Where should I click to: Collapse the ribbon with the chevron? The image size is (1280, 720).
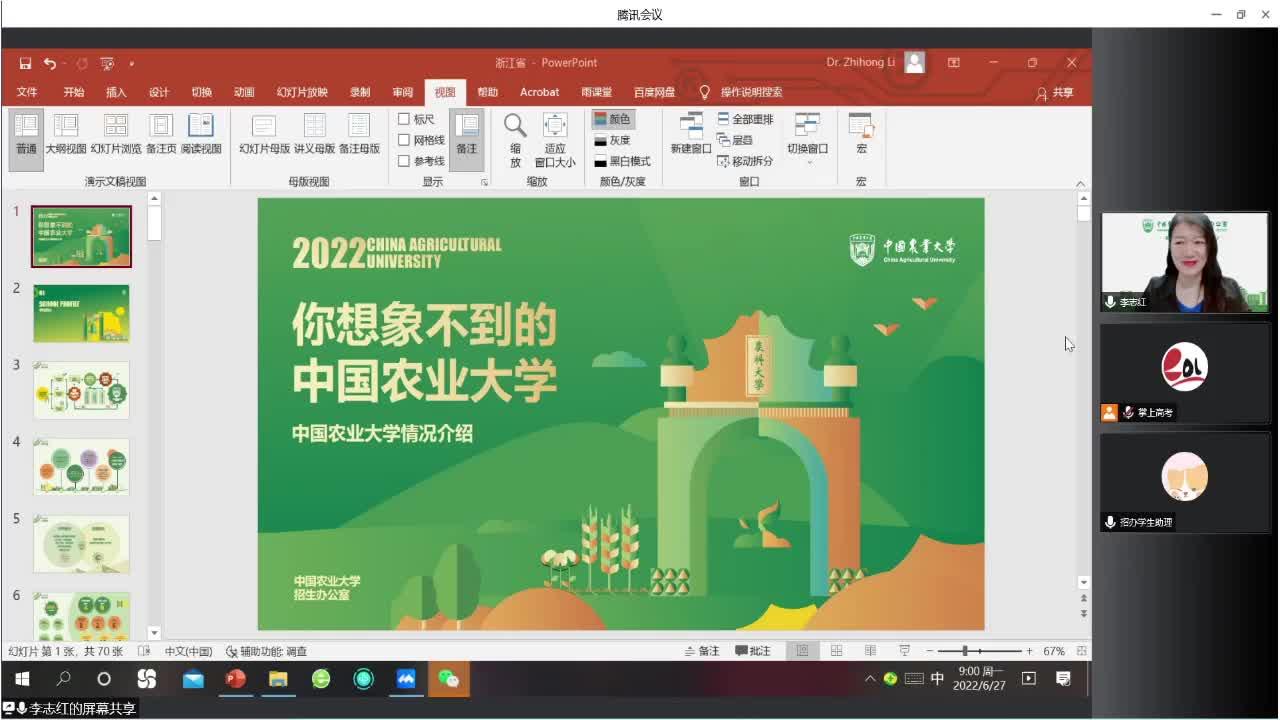click(1080, 183)
